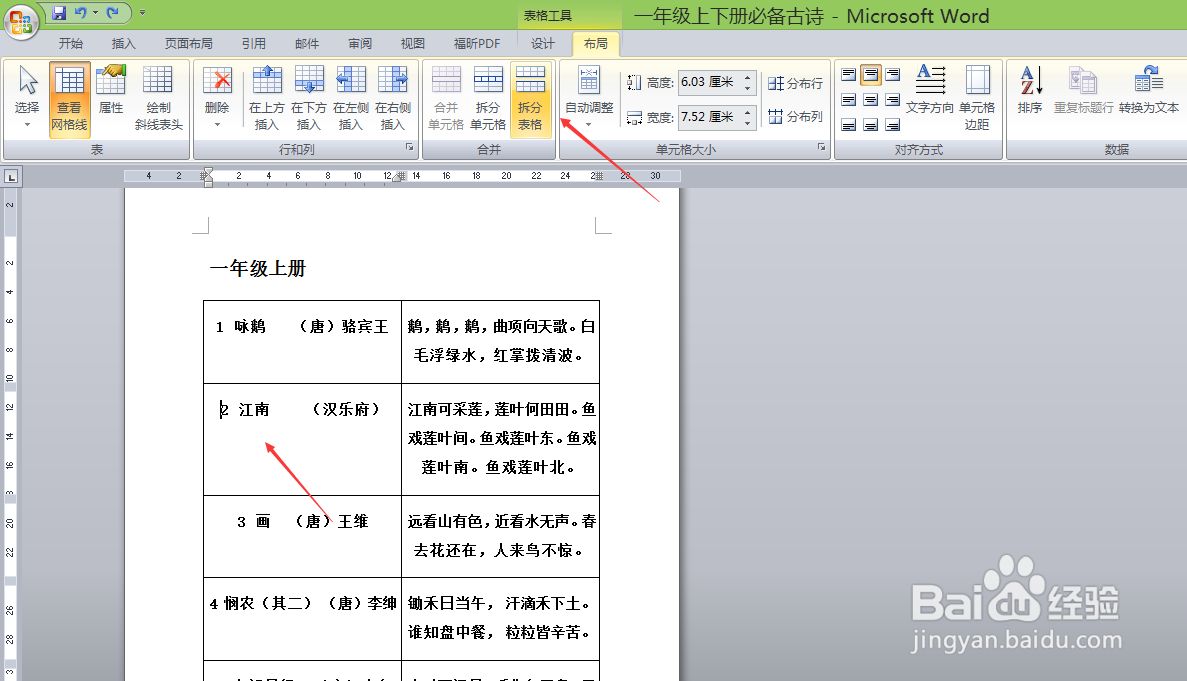1187x681 pixels.
Task: Open the 引用 tab
Action: pyautogui.click(x=254, y=44)
